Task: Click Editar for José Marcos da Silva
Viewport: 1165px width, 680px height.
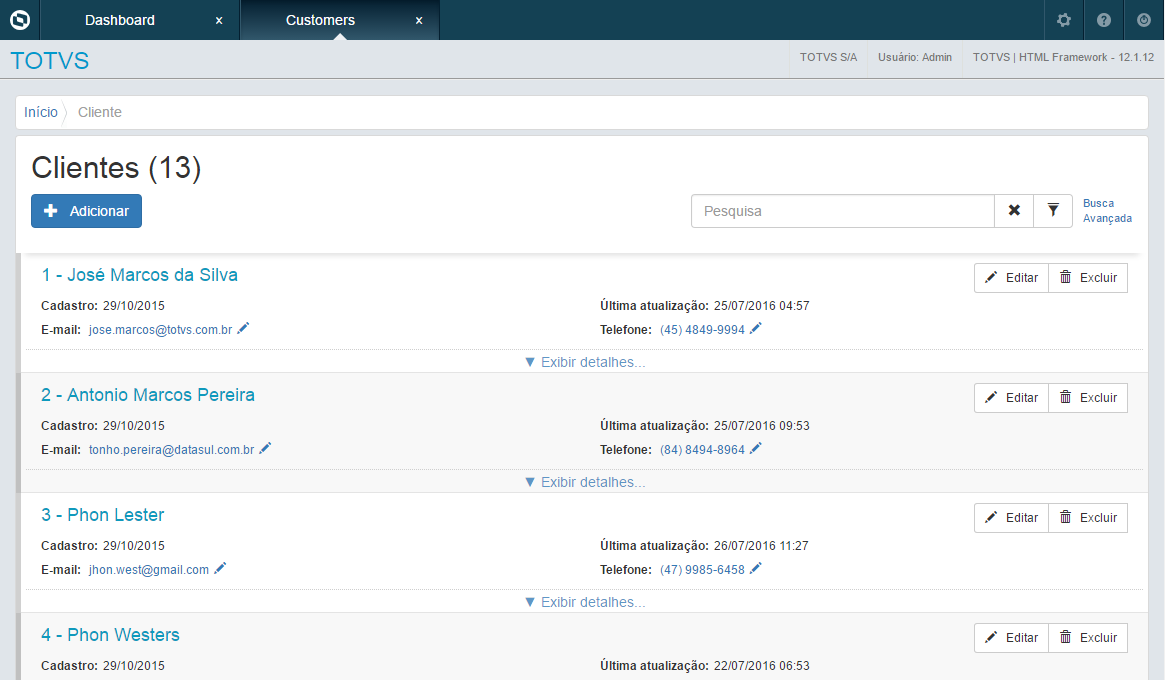Action: click(x=1011, y=278)
